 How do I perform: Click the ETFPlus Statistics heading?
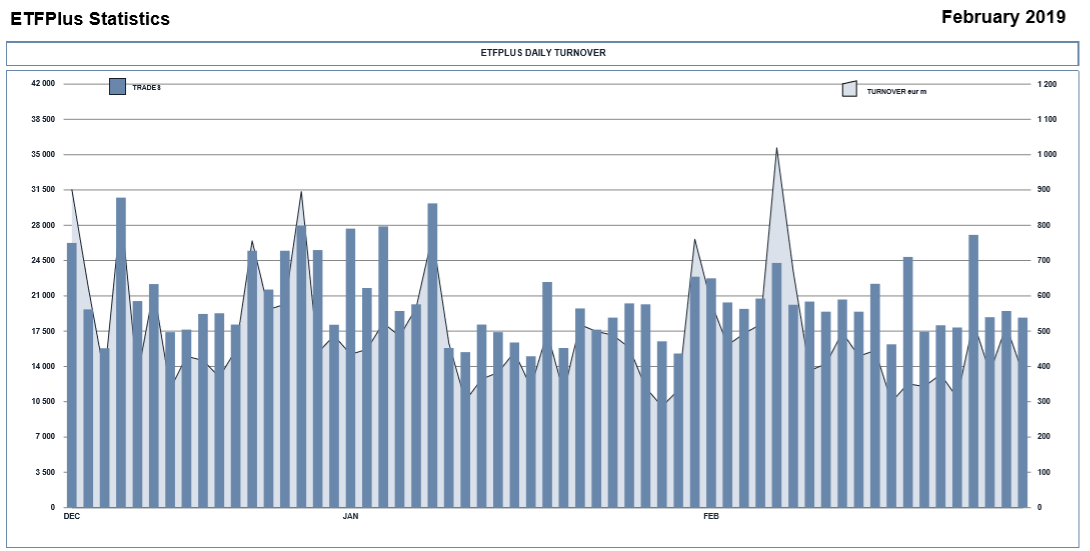90,19
